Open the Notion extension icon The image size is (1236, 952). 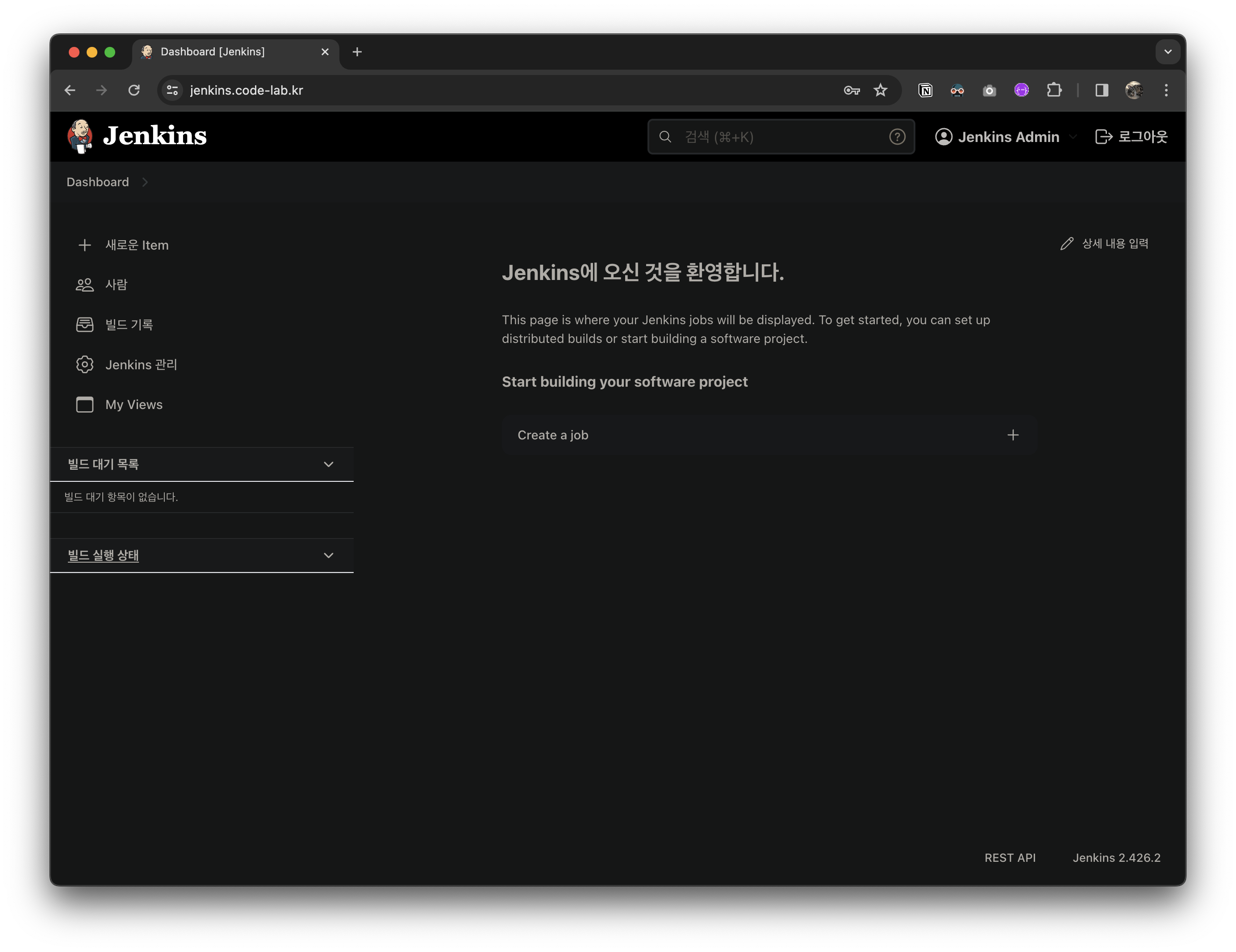[x=925, y=91]
